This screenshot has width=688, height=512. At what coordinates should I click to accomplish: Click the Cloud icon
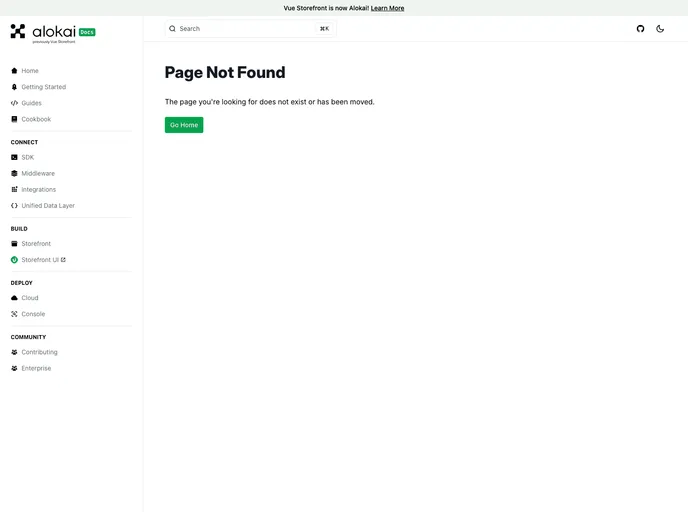14,298
